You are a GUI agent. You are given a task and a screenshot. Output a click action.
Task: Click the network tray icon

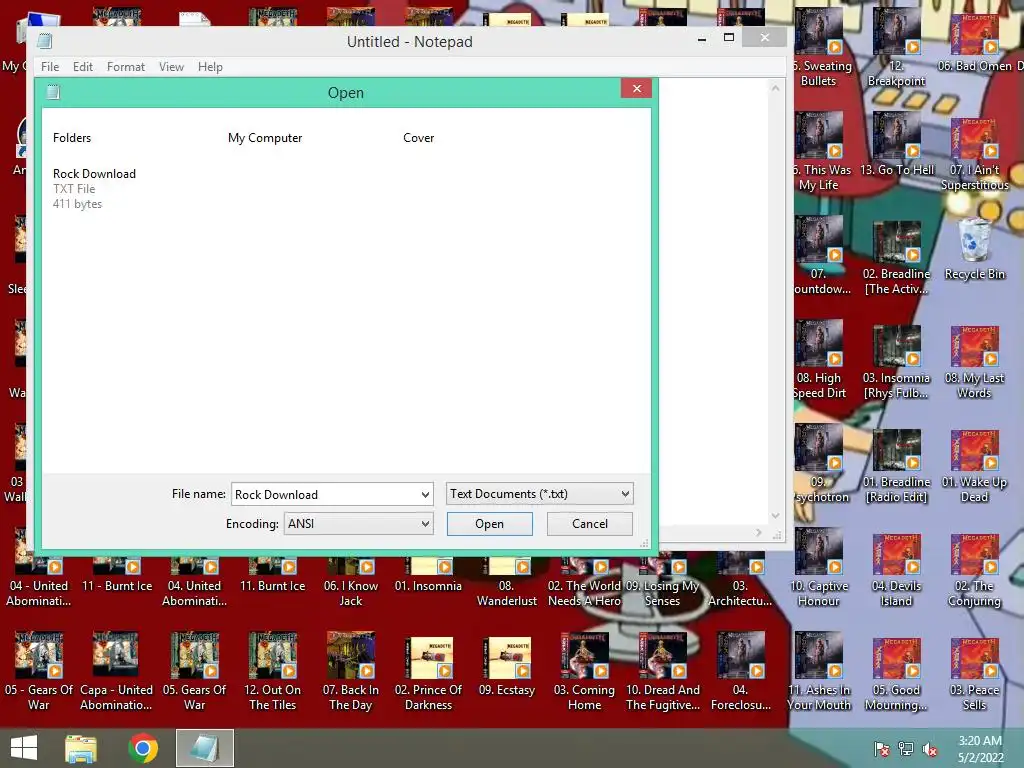906,749
